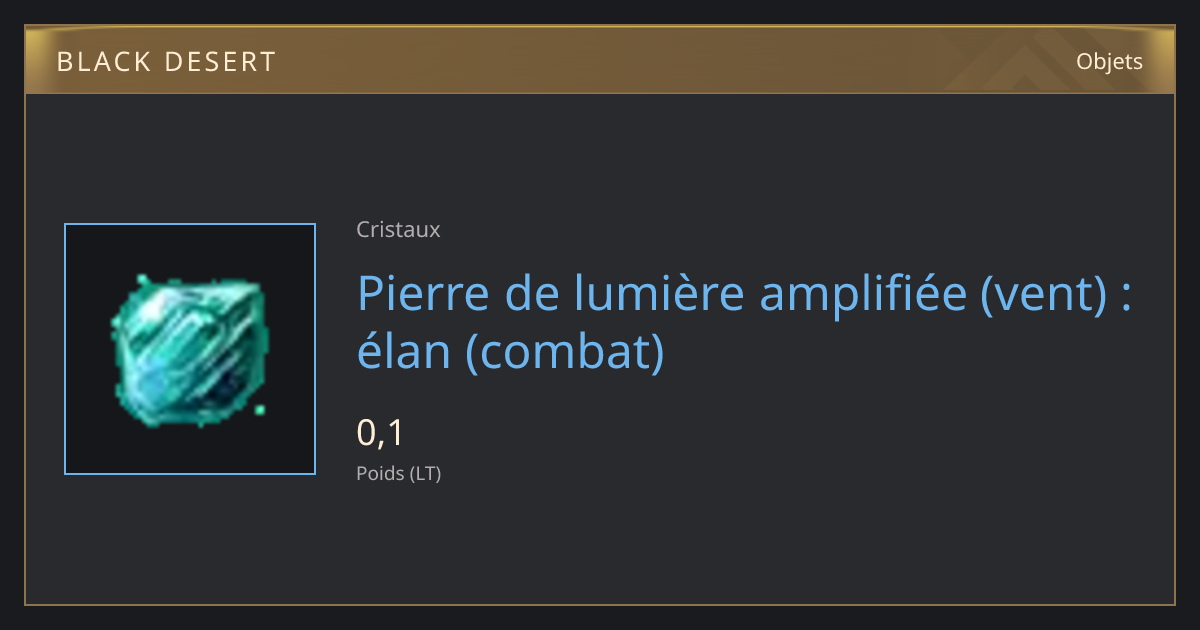1200x630 pixels.
Task: Click the BLACK DESERT header title
Action: [x=166, y=62]
